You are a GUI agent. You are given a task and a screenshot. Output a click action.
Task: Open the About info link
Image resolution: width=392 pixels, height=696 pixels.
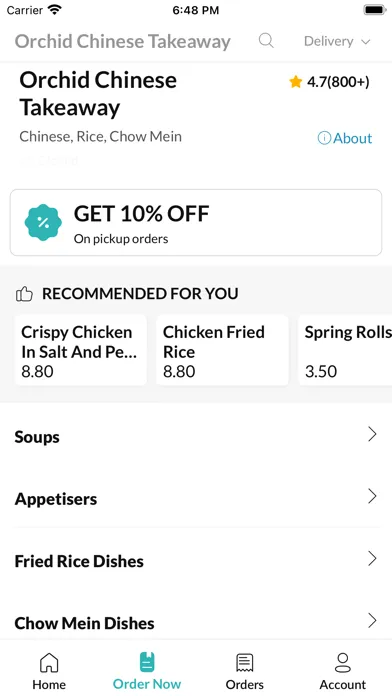point(345,138)
